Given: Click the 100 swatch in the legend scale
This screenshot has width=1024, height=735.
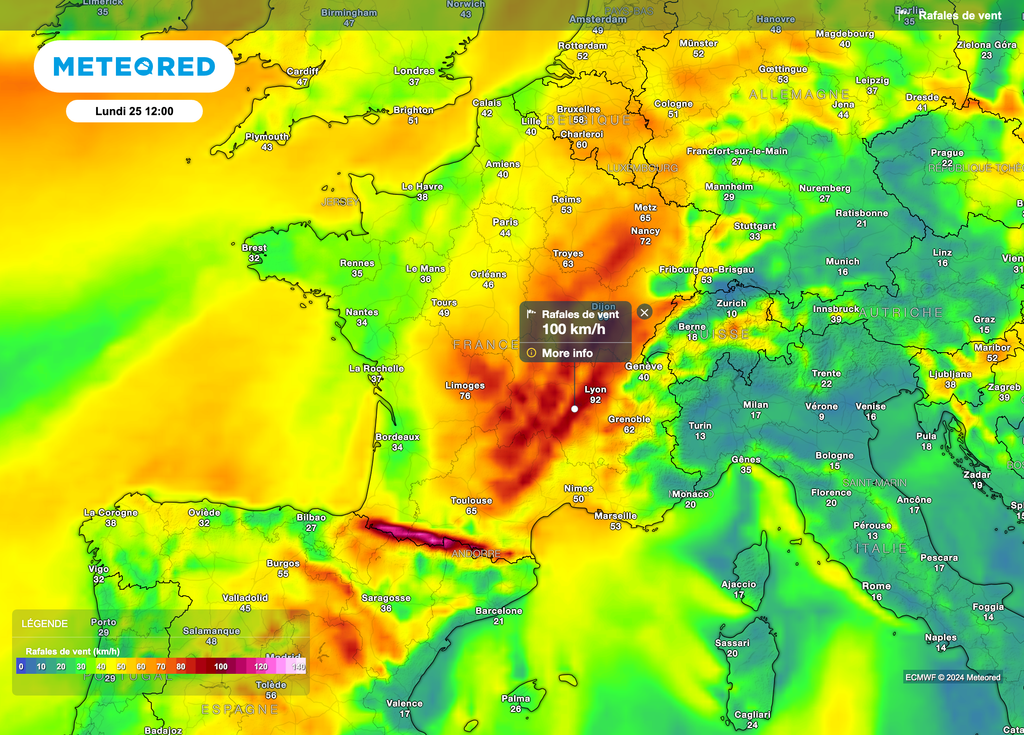Looking at the screenshot, I should [x=221, y=666].
